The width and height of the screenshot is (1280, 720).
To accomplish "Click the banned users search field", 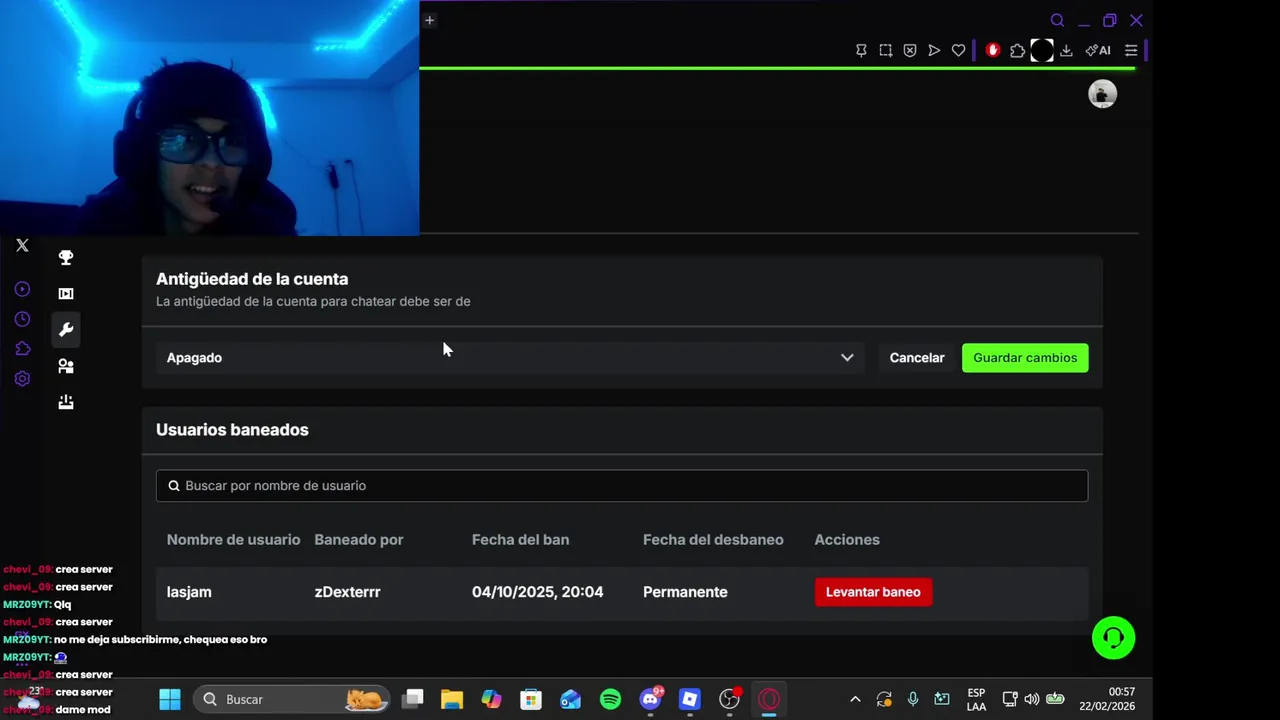I will (x=622, y=486).
